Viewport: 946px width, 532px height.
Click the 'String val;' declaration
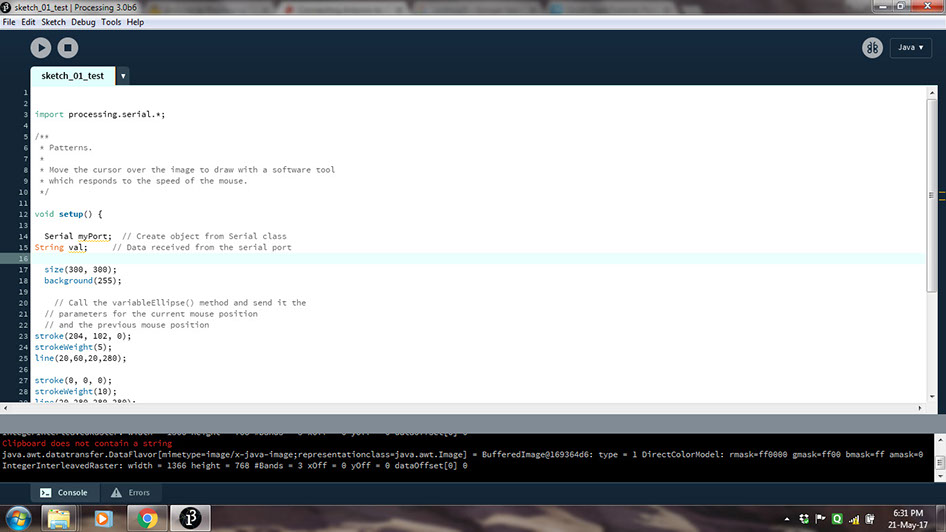[61, 247]
